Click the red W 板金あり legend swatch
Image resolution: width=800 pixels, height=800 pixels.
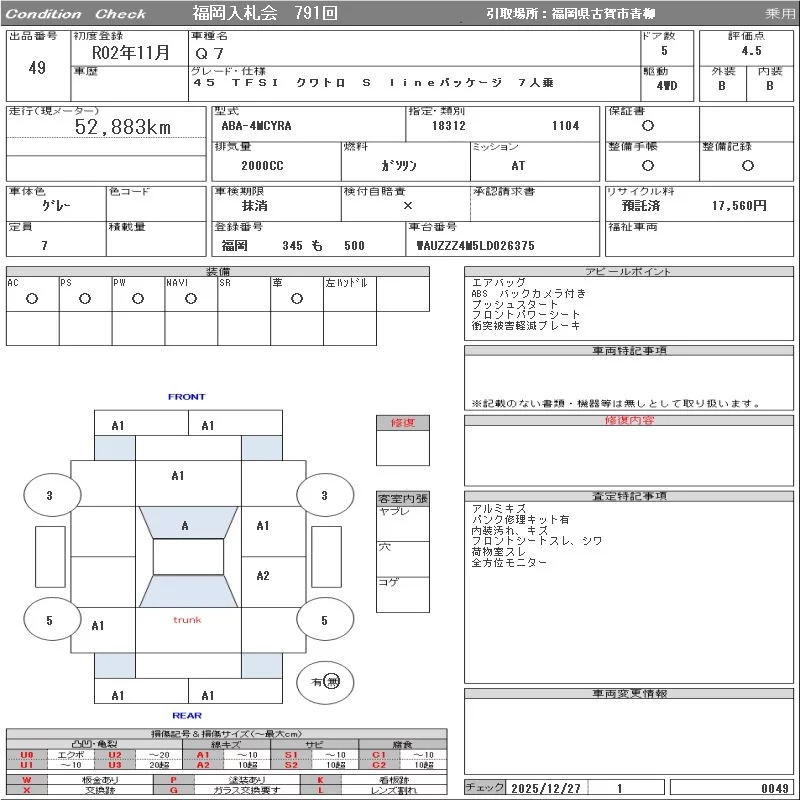[27, 779]
